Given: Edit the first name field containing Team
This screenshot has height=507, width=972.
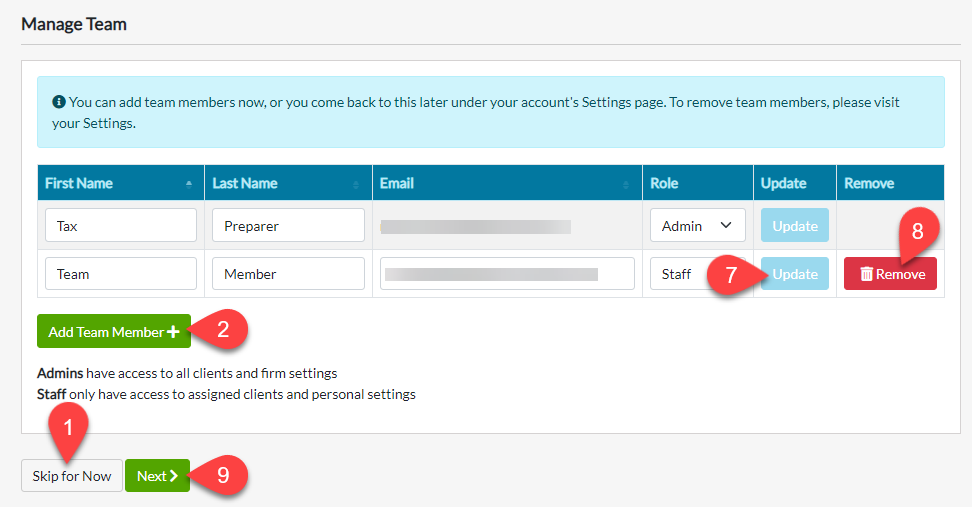Looking at the screenshot, I should click(121, 274).
